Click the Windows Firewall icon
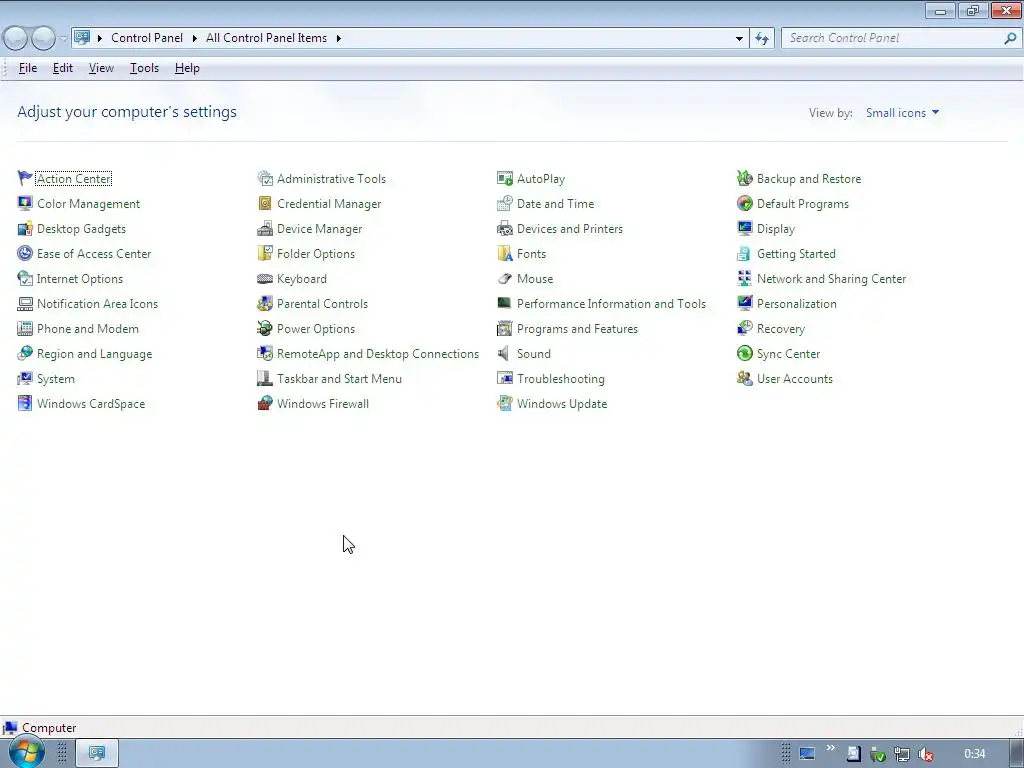The height and width of the screenshot is (768, 1024). 264,404
